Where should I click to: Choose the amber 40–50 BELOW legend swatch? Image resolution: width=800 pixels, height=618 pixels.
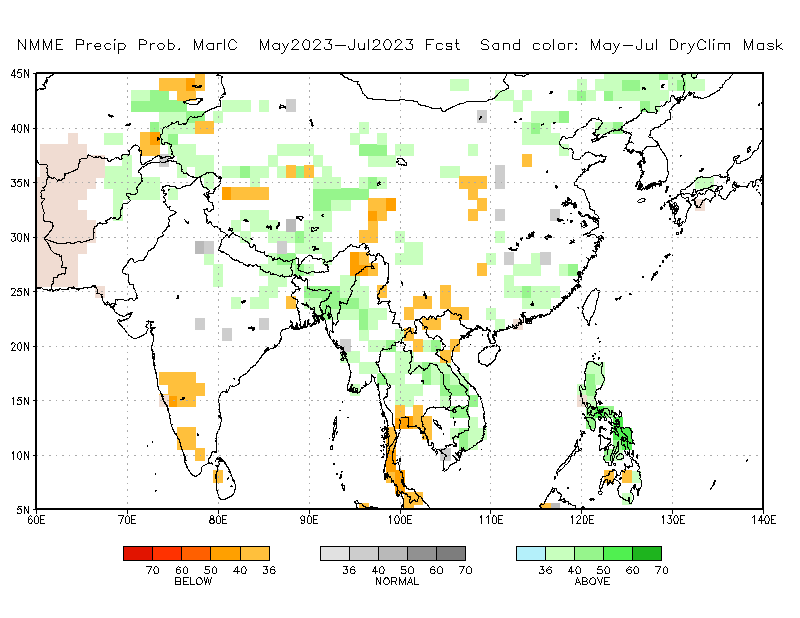[226, 553]
